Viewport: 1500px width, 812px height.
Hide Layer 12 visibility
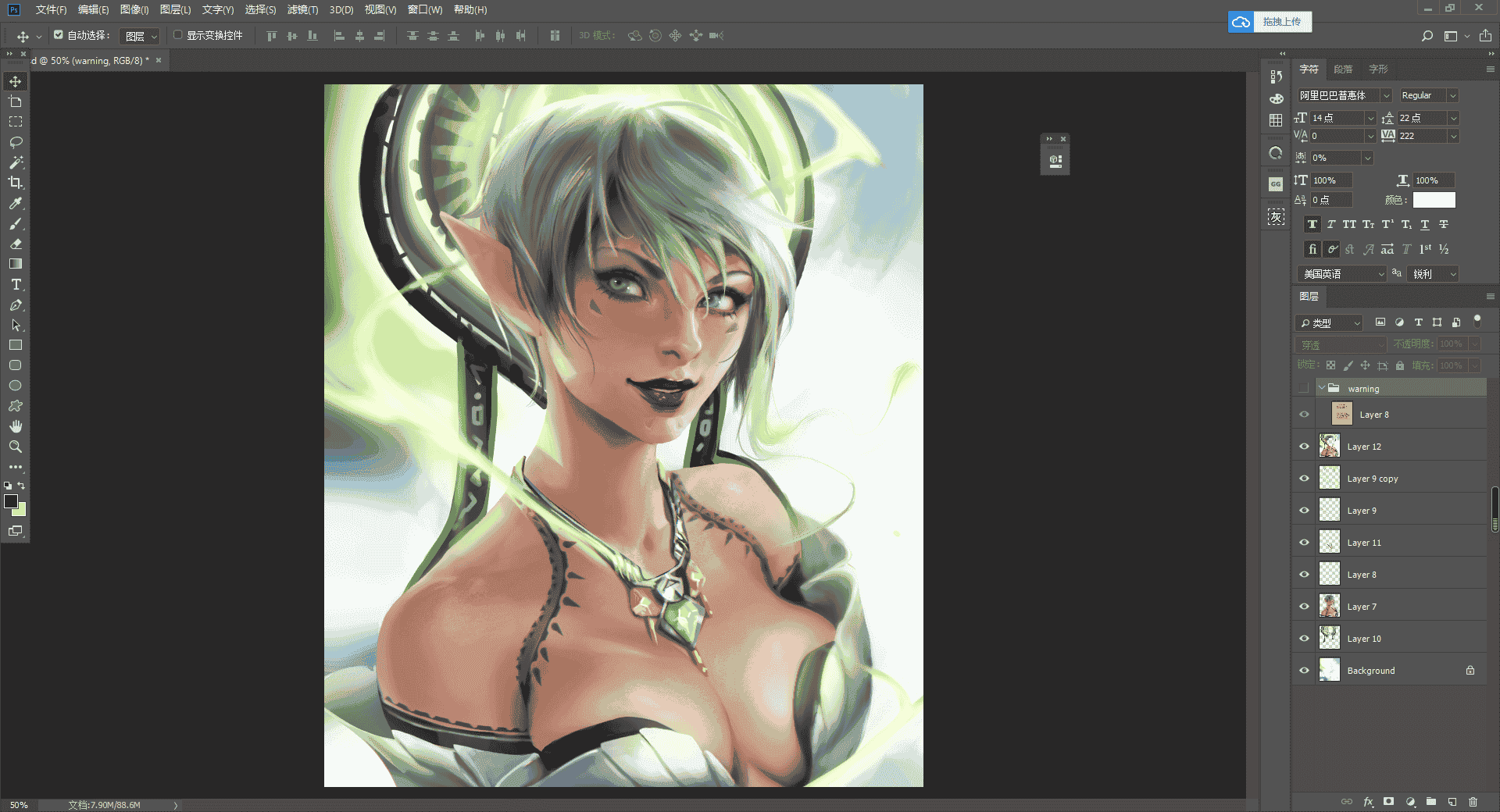[x=1304, y=447]
